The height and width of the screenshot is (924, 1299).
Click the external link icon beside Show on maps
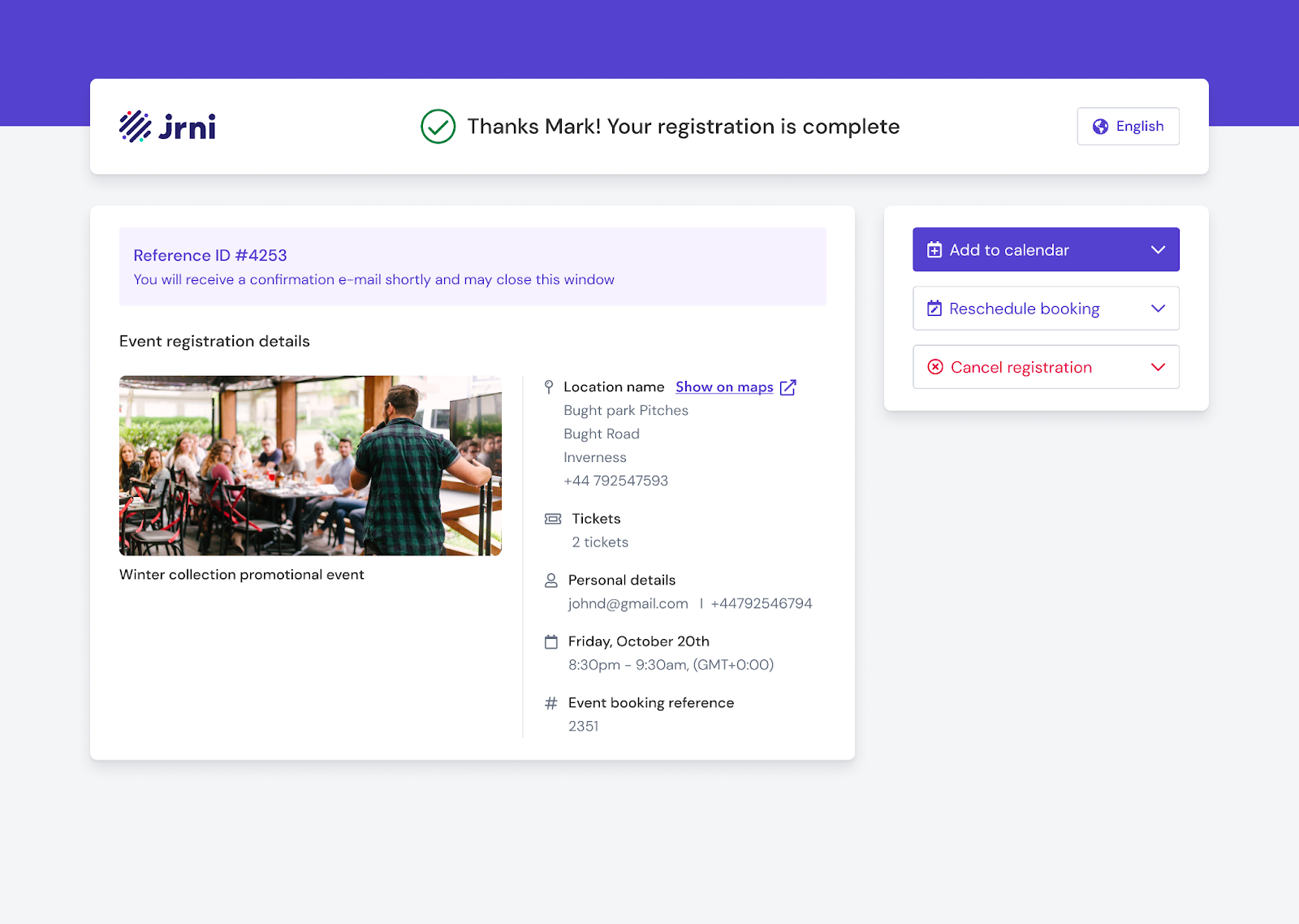click(788, 387)
